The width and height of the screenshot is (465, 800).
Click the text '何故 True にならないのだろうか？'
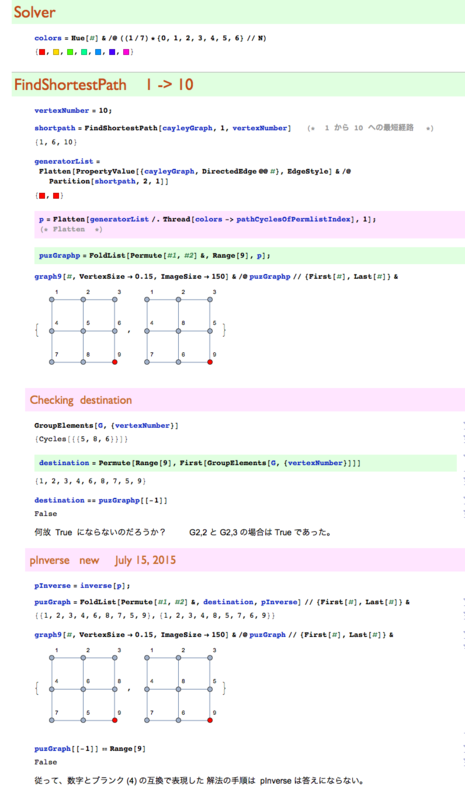point(100,533)
